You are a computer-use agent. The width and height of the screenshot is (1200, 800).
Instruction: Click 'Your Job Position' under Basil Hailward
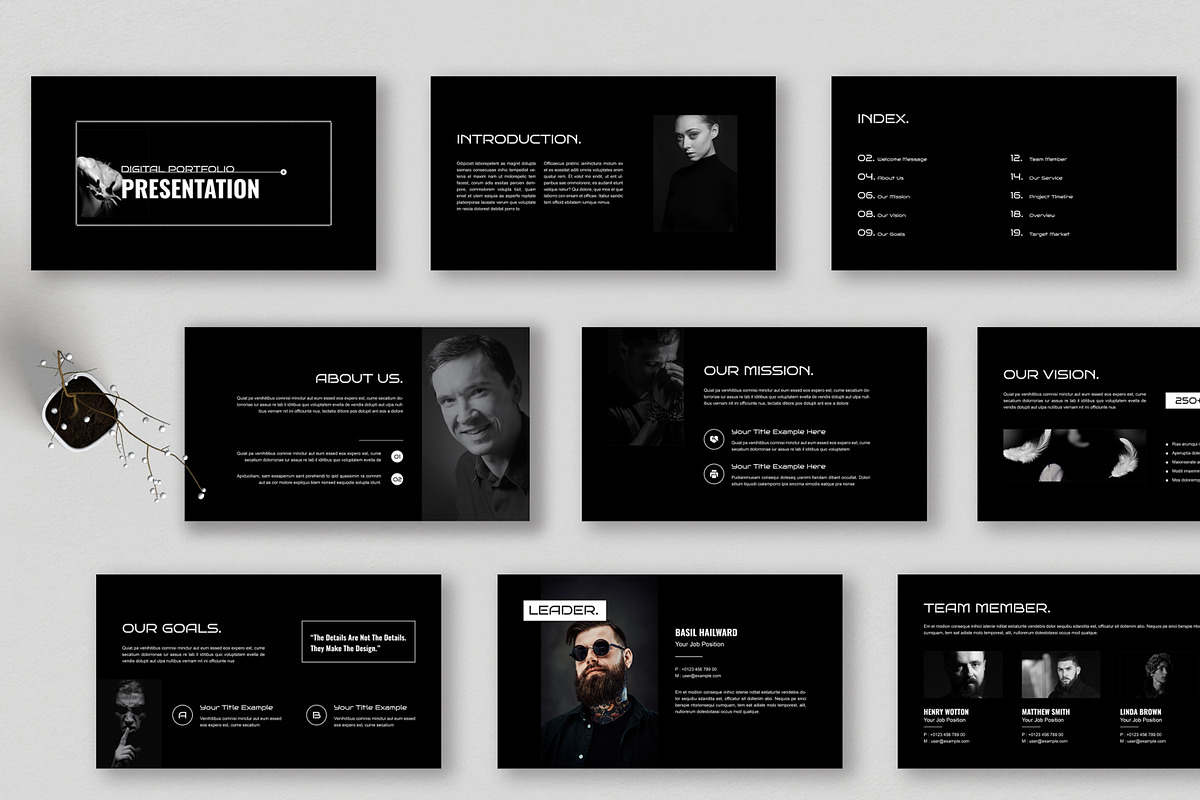click(x=699, y=644)
